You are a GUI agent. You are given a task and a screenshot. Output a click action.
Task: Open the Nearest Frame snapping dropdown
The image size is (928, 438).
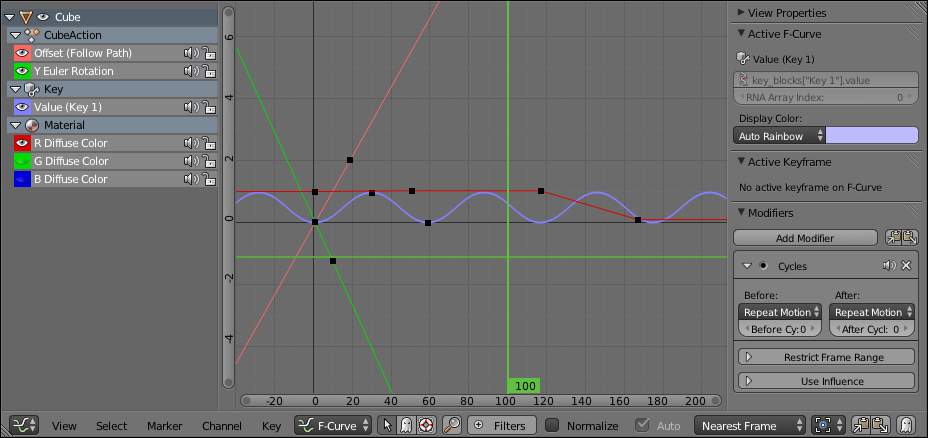pyautogui.click(x=750, y=426)
